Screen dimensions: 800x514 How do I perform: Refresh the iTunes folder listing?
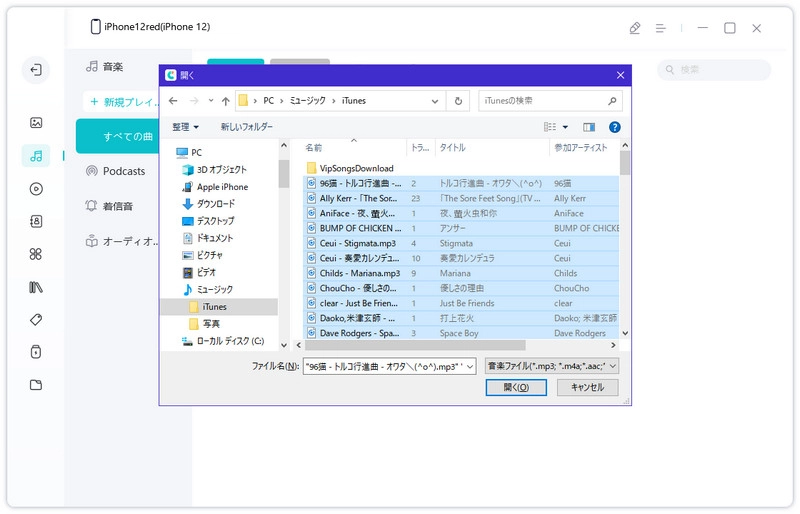pyautogui.click(x=458, y=101)
